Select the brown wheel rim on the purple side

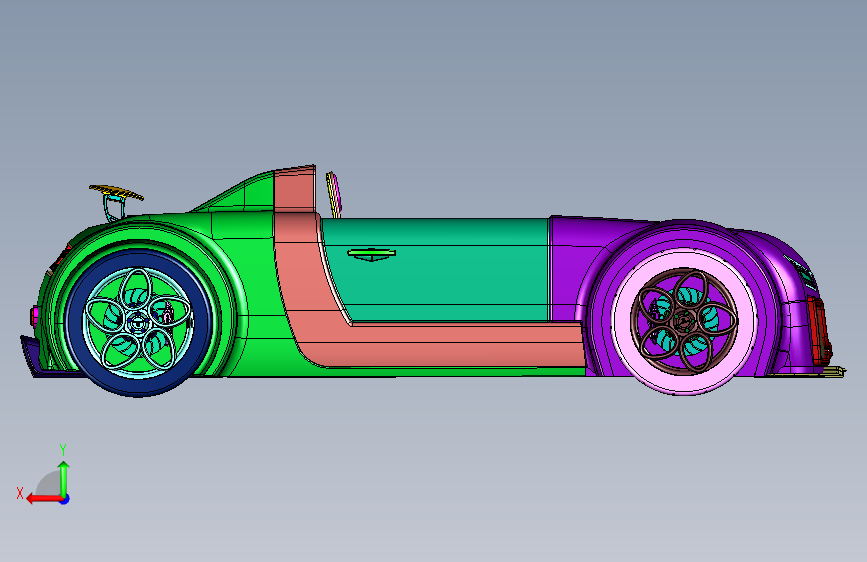(684, 321)
